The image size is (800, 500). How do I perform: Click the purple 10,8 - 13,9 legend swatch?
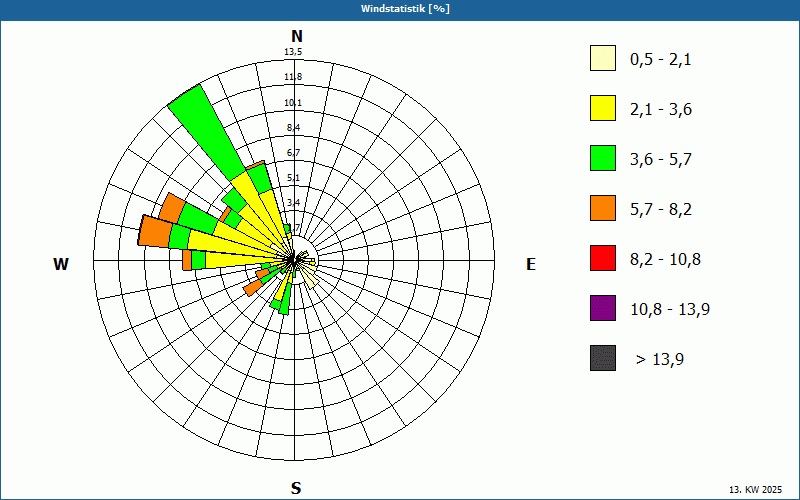pos(603,308)
